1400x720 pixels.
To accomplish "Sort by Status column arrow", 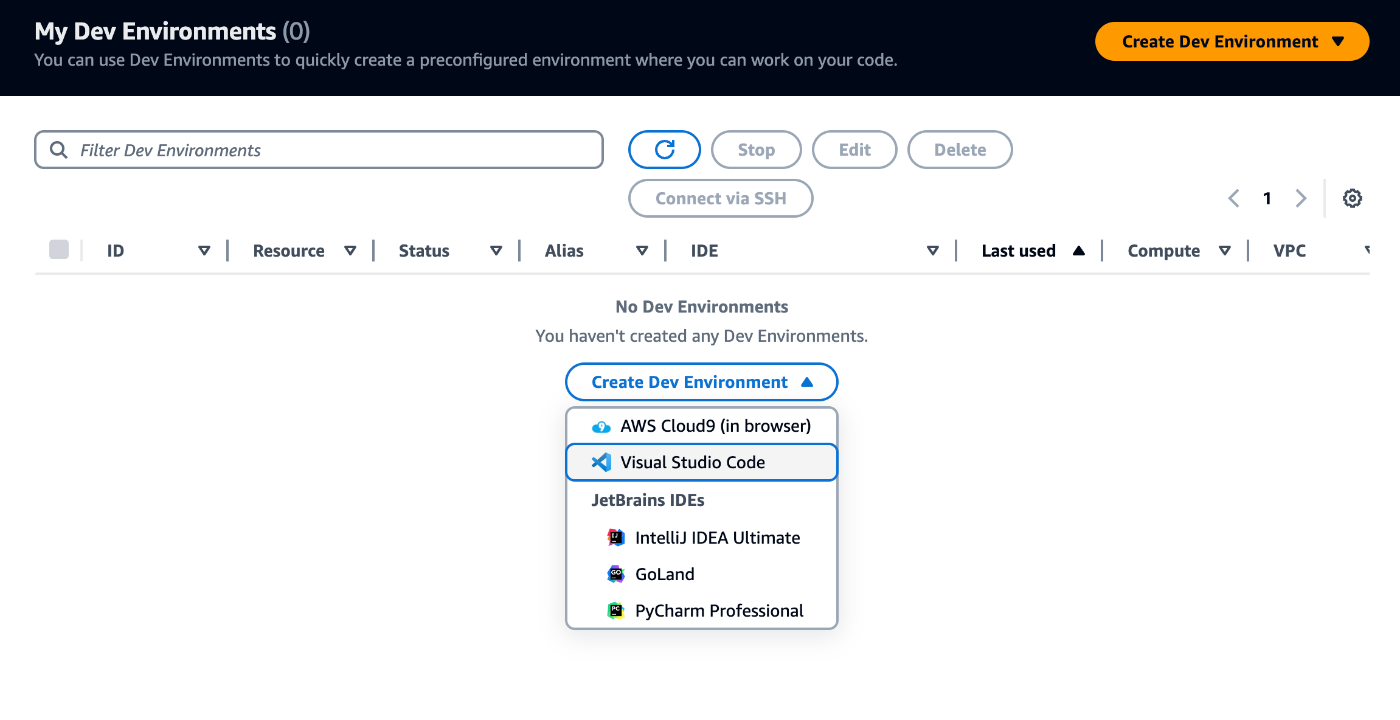I will (496, 251).
